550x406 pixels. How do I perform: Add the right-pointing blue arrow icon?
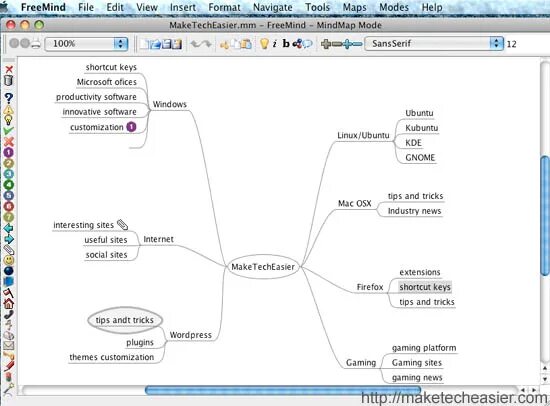(x=9, y=239)
